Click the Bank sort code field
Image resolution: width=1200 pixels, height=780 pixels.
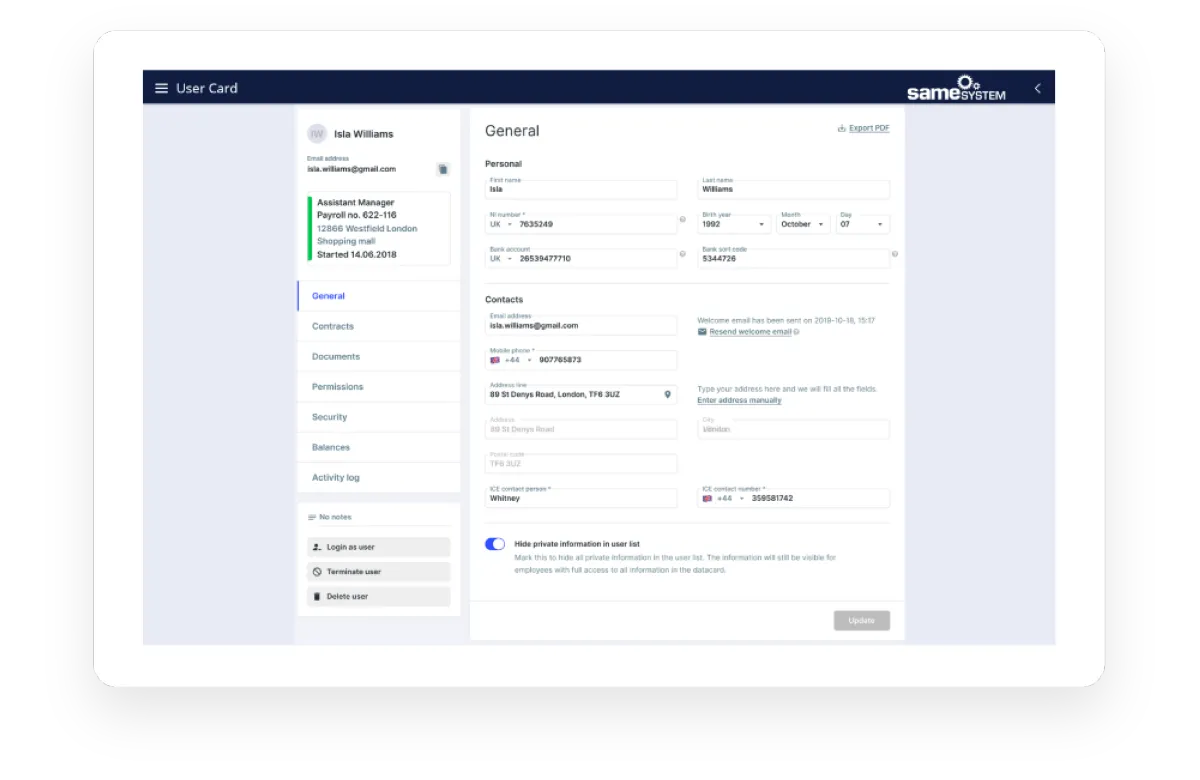[x=793, y=257]
